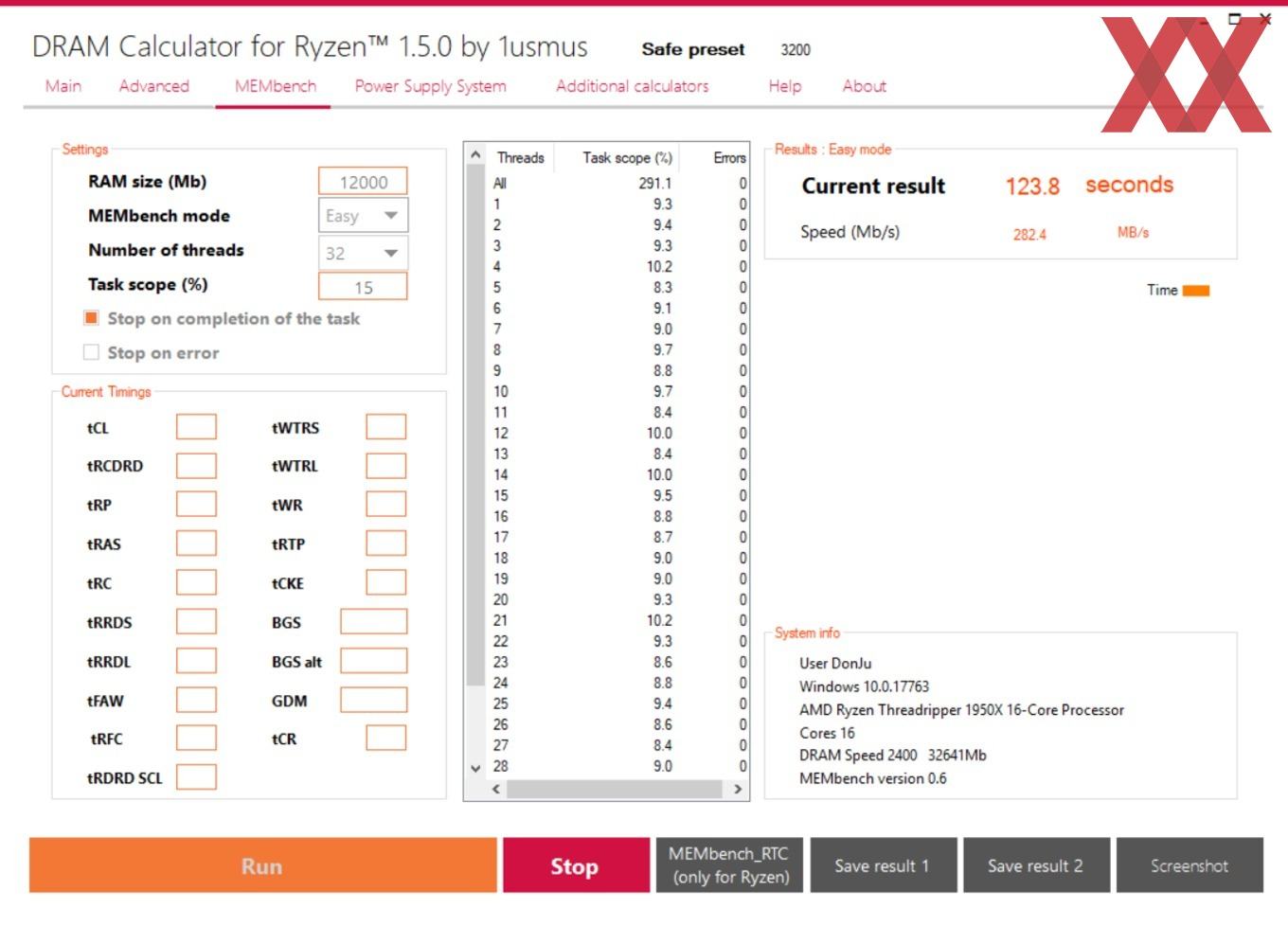
Task: Click the tCR timing field
Action: click(386, 739)
